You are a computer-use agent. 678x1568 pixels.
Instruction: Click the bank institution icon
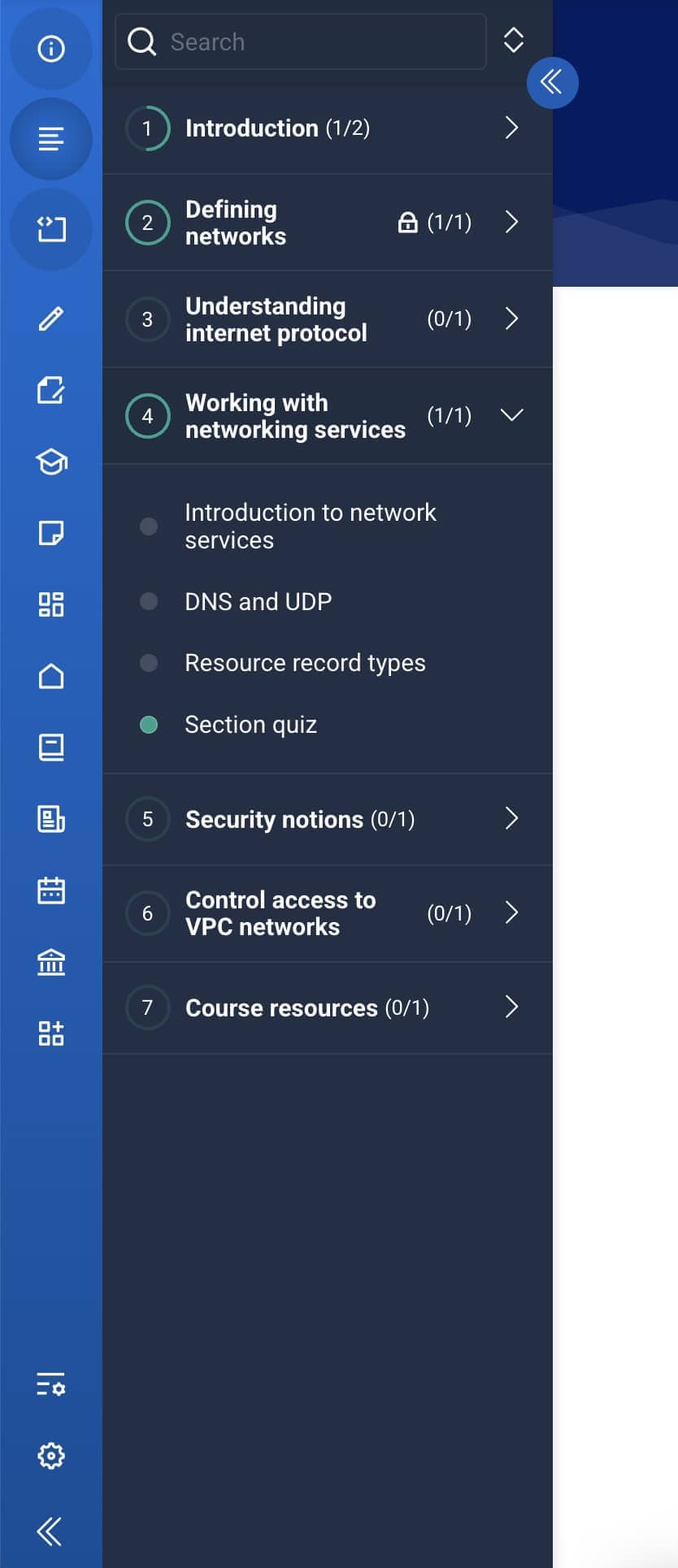[51, 962]
